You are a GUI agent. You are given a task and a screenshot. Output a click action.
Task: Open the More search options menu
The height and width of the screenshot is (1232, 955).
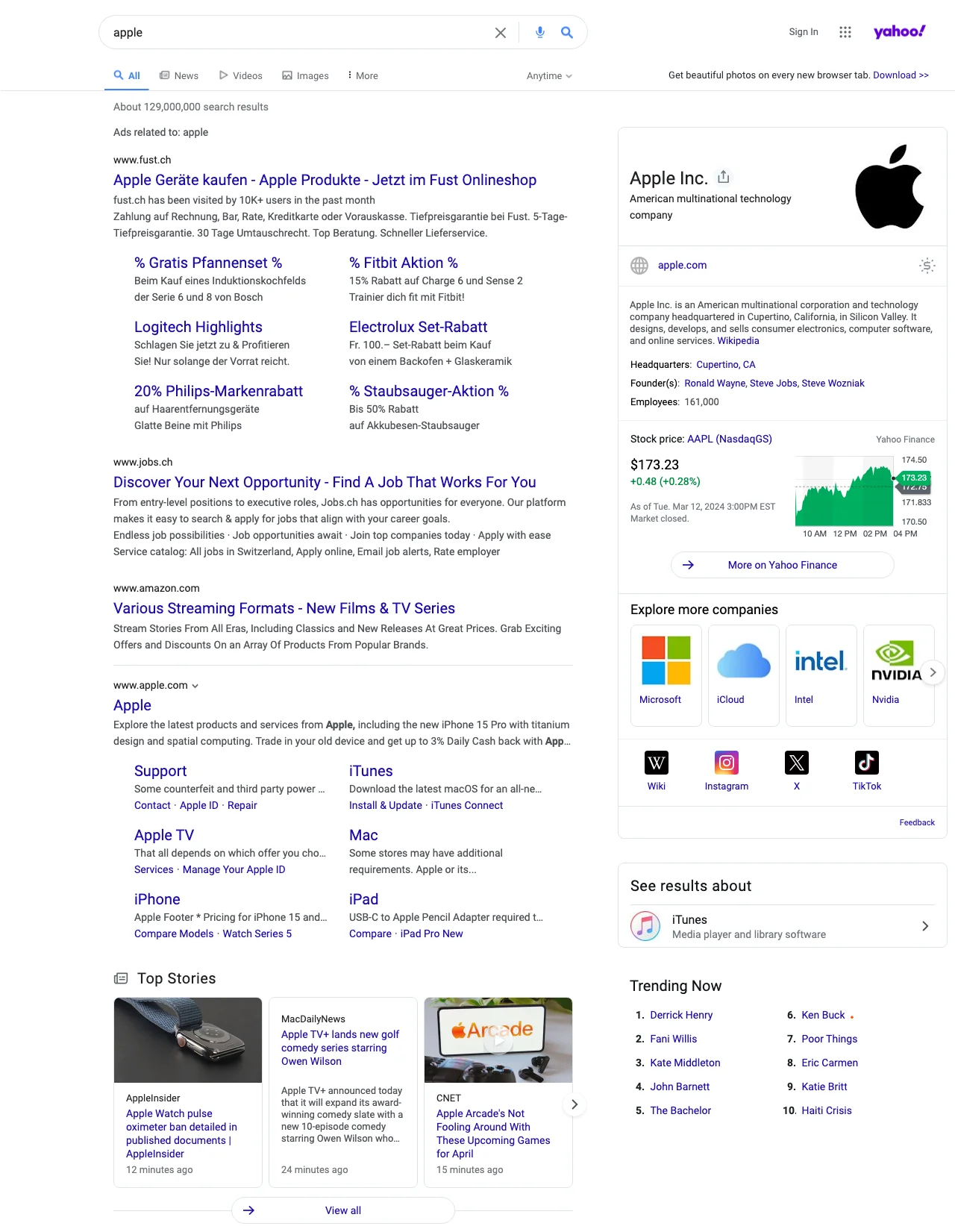(363, 75)
